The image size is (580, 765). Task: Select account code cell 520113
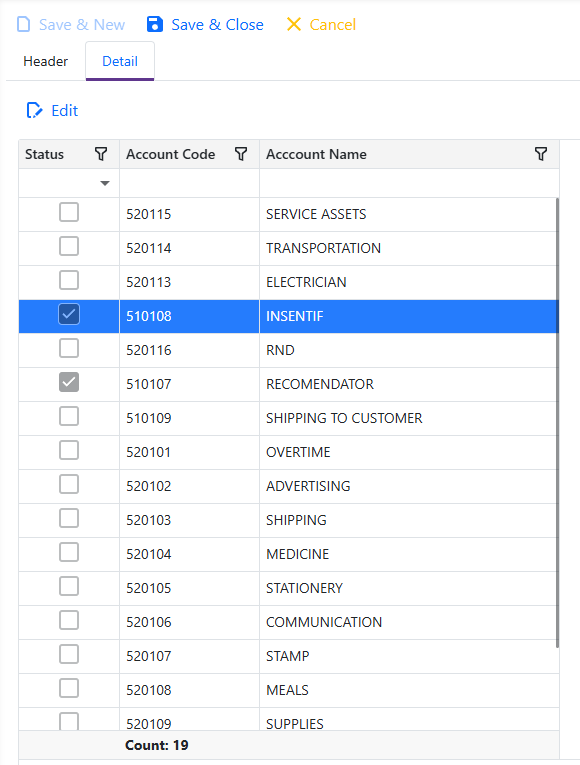189,282
